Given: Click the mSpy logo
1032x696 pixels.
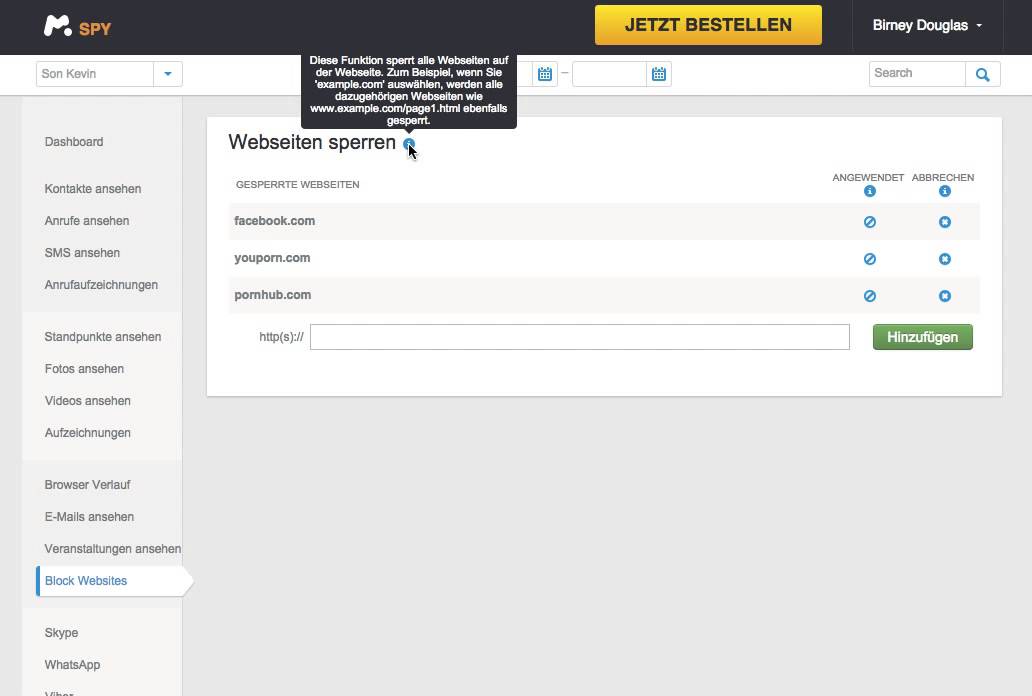Looking at the screenshot, I should point(77,26).
